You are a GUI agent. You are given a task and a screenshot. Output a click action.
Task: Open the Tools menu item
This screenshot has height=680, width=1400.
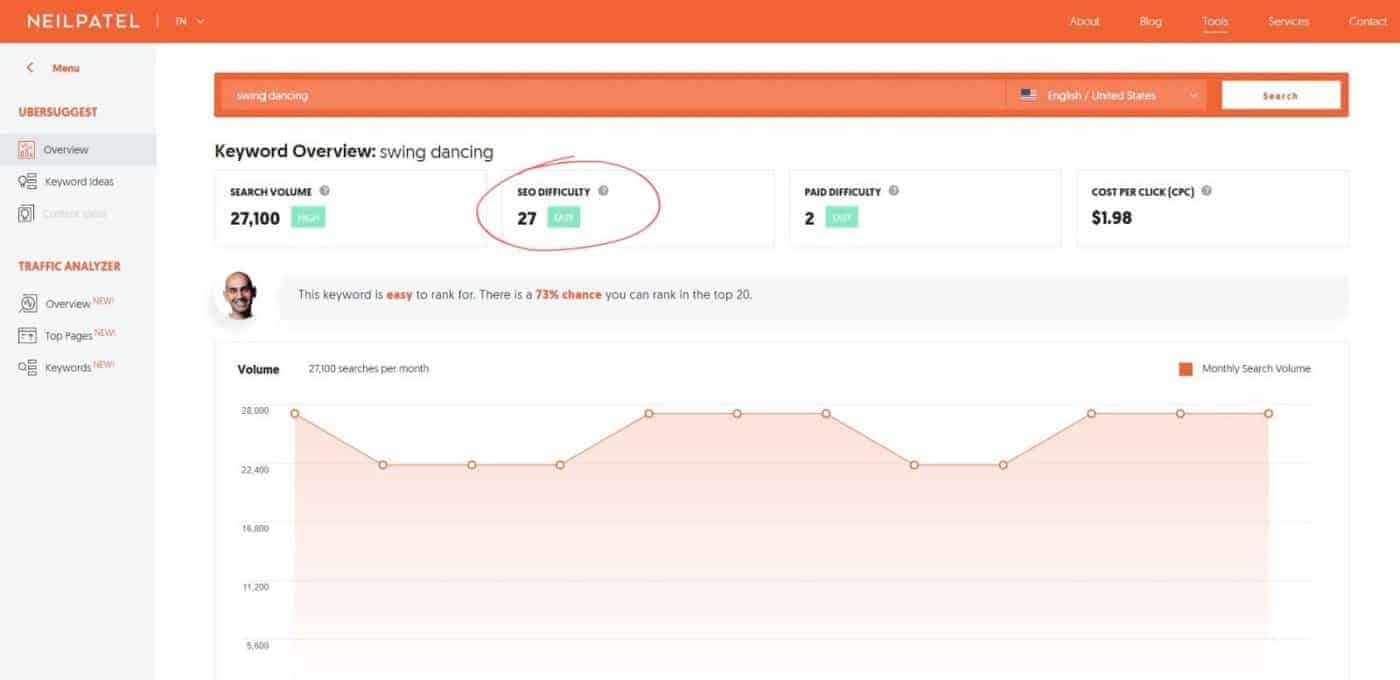pyautogui.click(x=1214, y=21)
